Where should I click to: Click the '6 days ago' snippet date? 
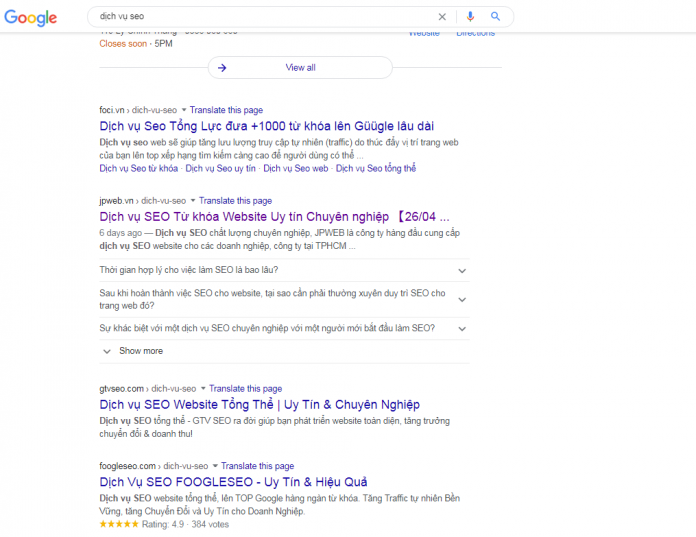pos(120,233)
